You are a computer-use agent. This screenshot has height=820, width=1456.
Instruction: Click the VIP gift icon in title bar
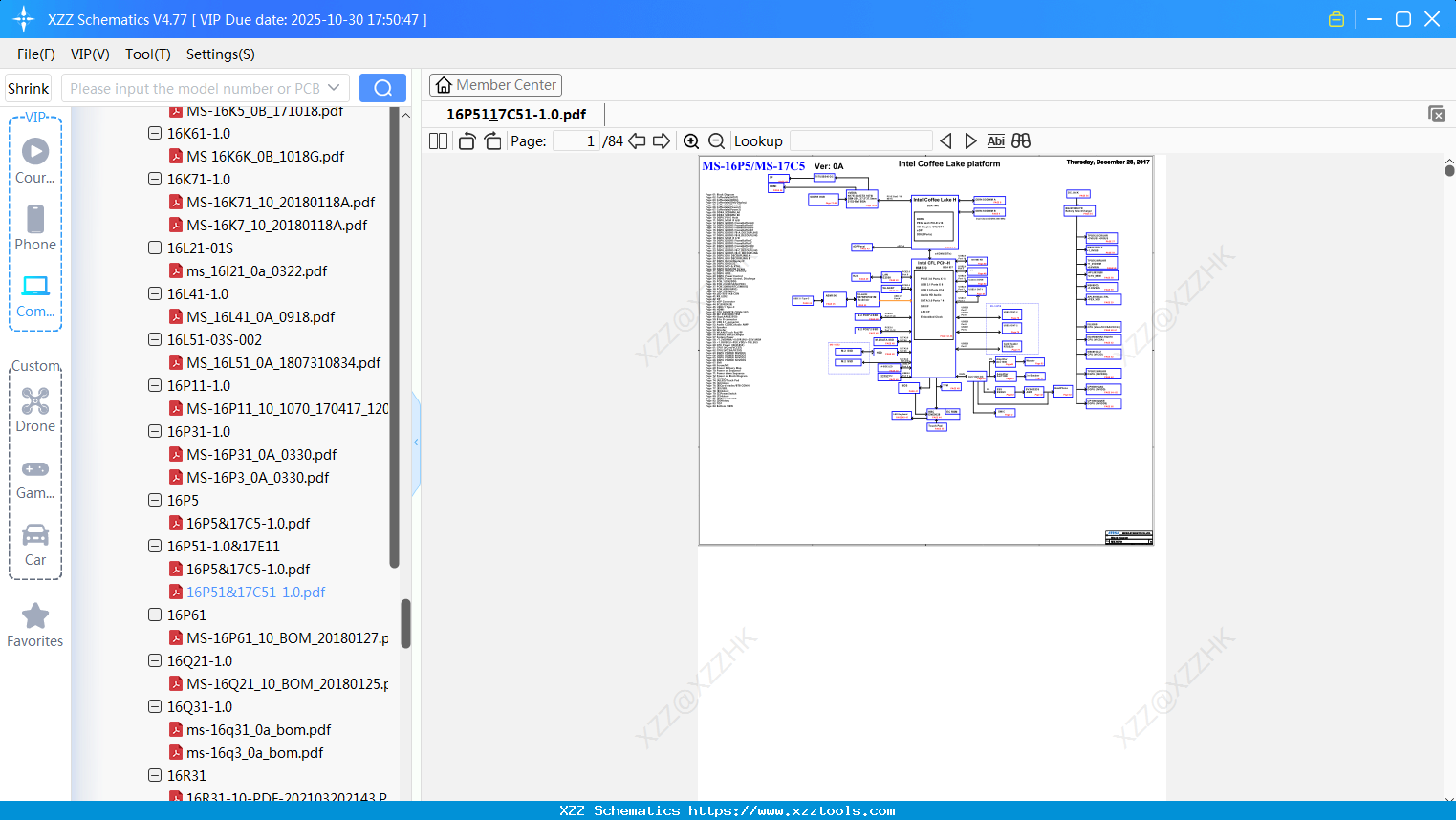[x=1336, y=19]
